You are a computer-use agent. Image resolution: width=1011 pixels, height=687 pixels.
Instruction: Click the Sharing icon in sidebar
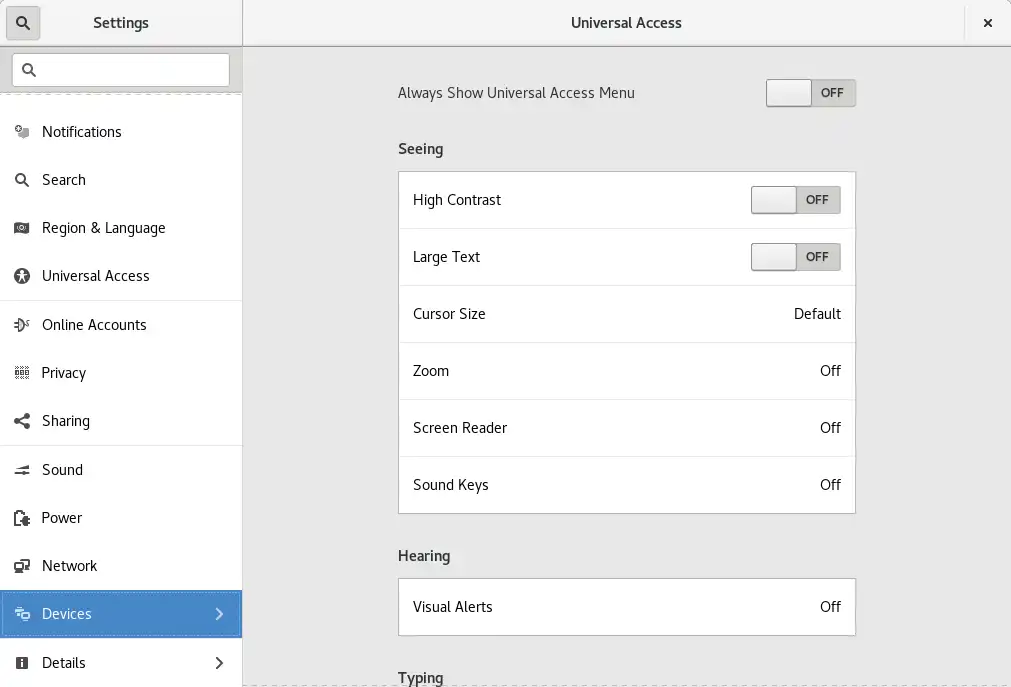click(x=22, y=421)
